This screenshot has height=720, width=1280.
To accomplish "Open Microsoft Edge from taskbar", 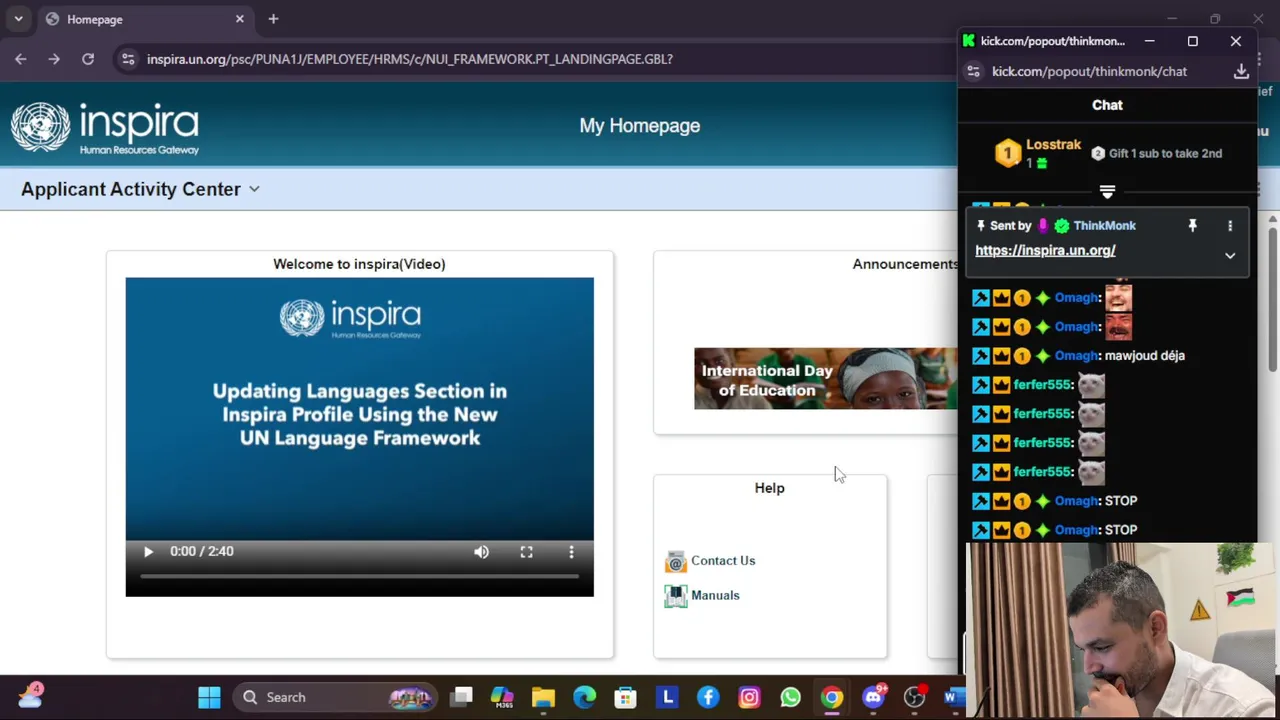I will tap(584, 697).
